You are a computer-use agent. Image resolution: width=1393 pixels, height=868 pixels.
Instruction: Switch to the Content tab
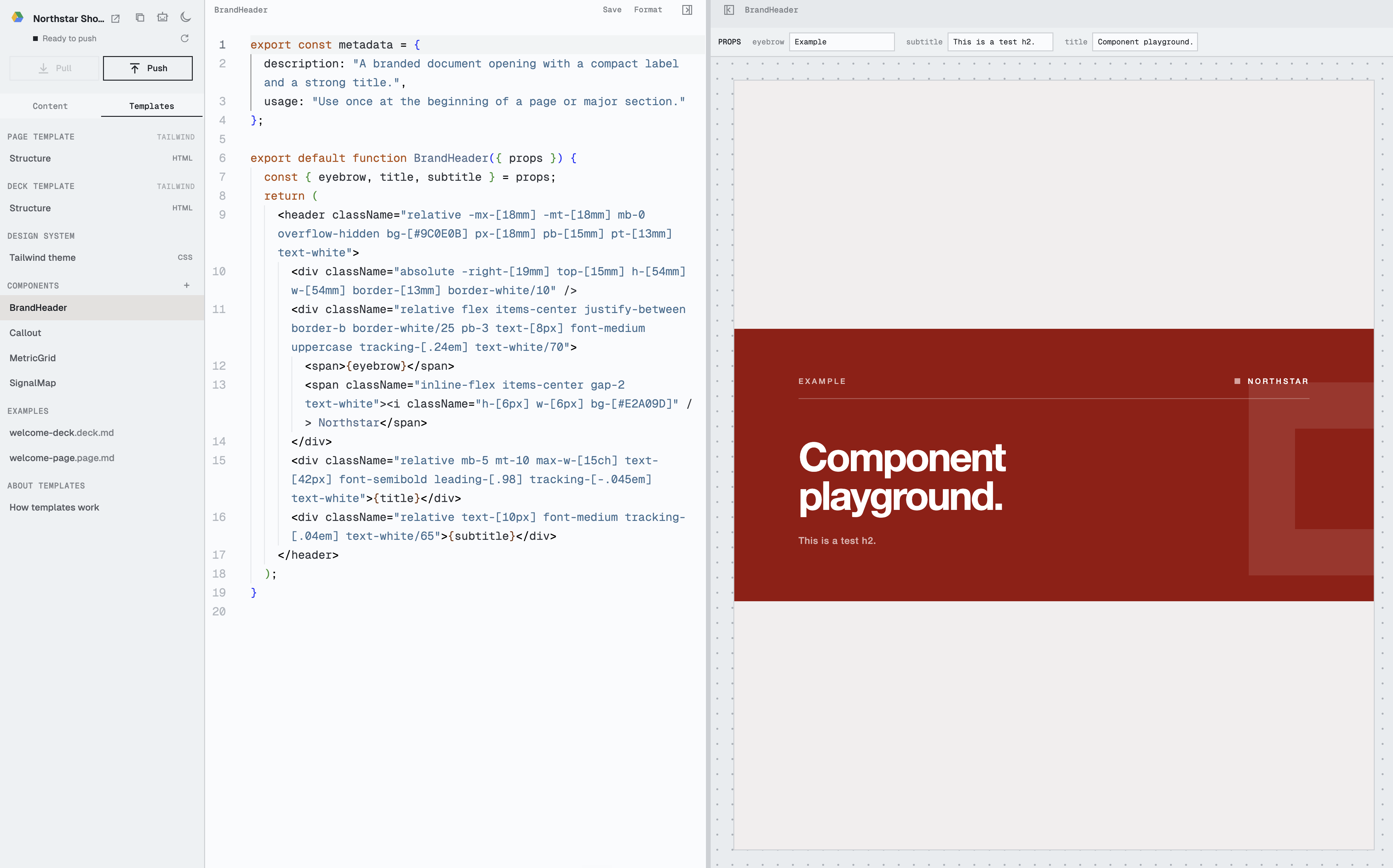coord(50,106)
